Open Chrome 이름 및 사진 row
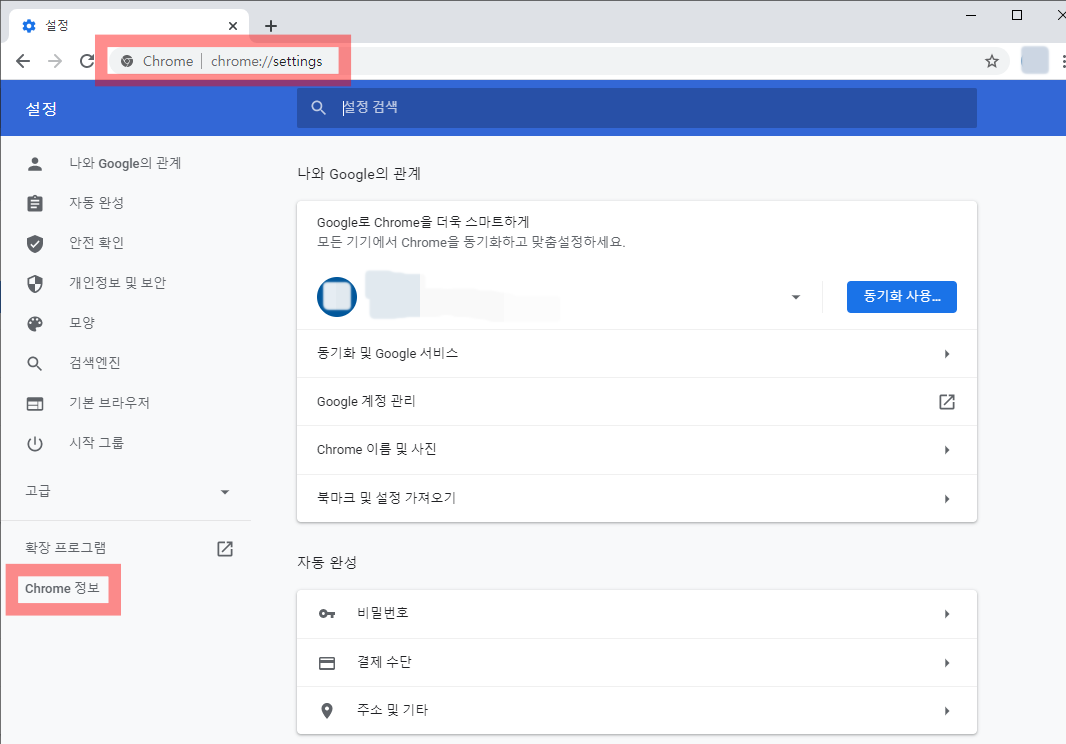 click(x=636, y=450)
